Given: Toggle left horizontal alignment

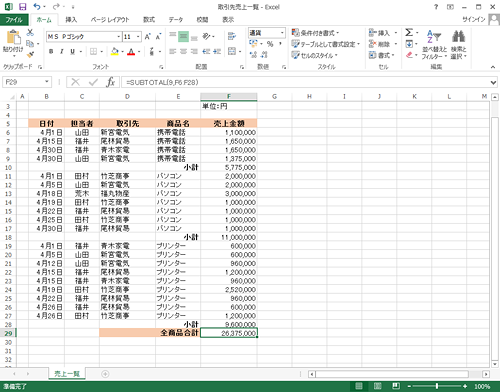Looking at the screenshot, I should point(172,51).
